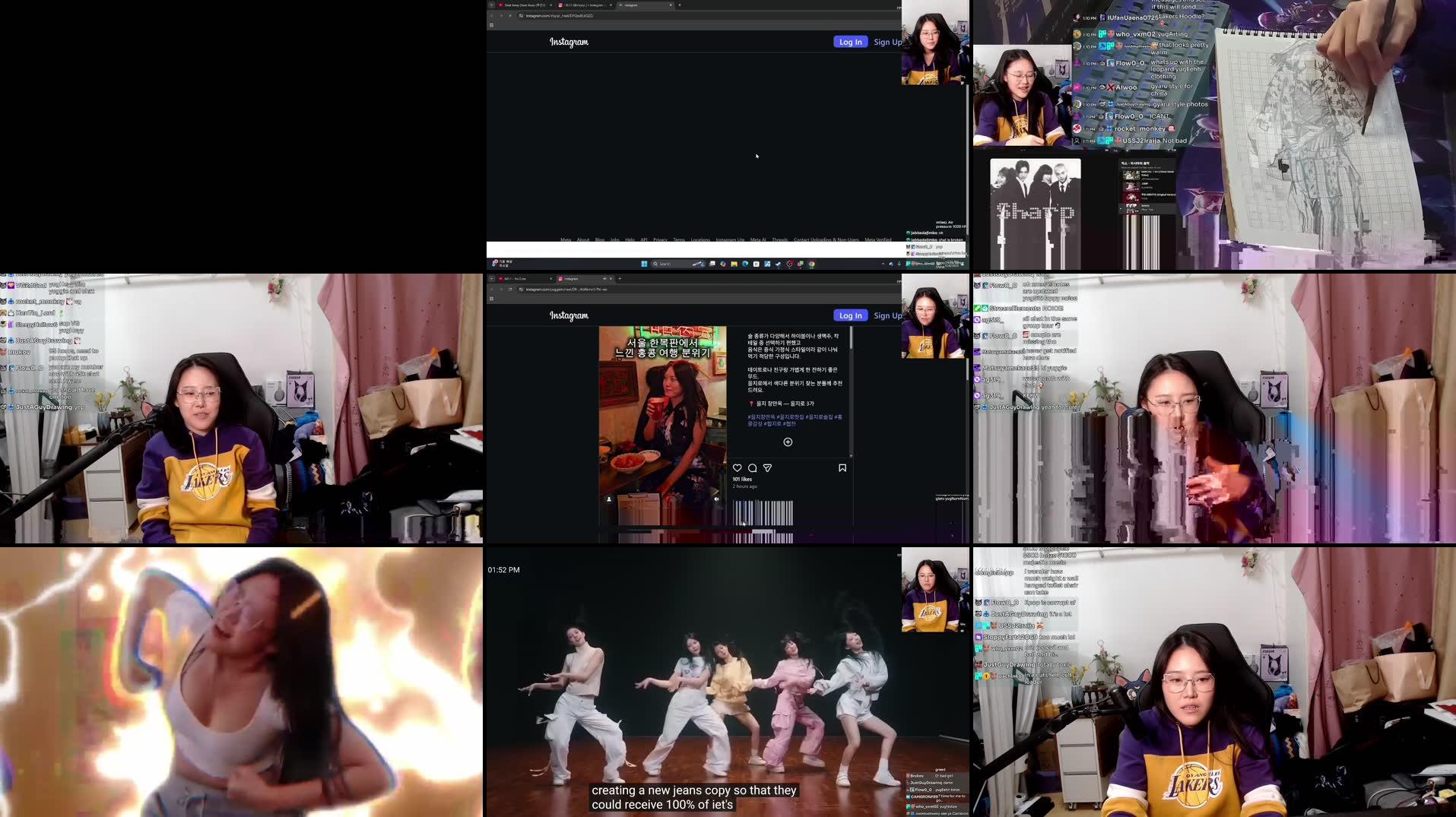Like the Instagram post with the heart icon
Screen dimensions: 1456x817
coord(737,468)
